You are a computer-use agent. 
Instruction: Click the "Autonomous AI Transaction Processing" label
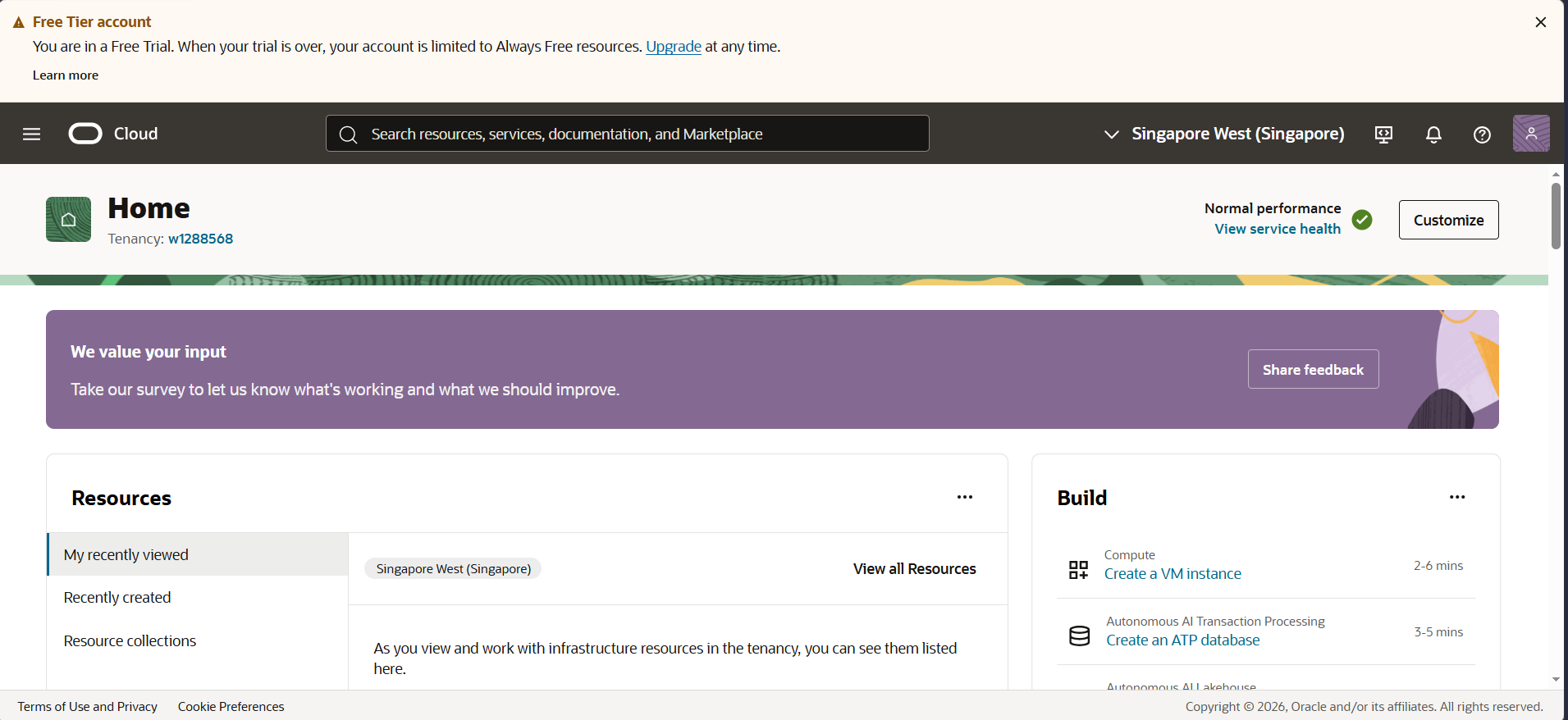point(1215,622)
